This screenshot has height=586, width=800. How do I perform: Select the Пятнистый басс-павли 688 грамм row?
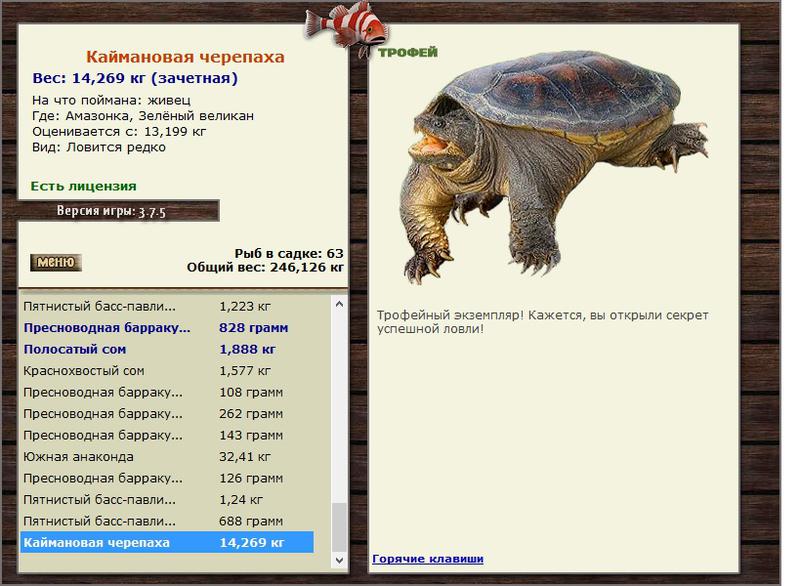tap(167, 521)
